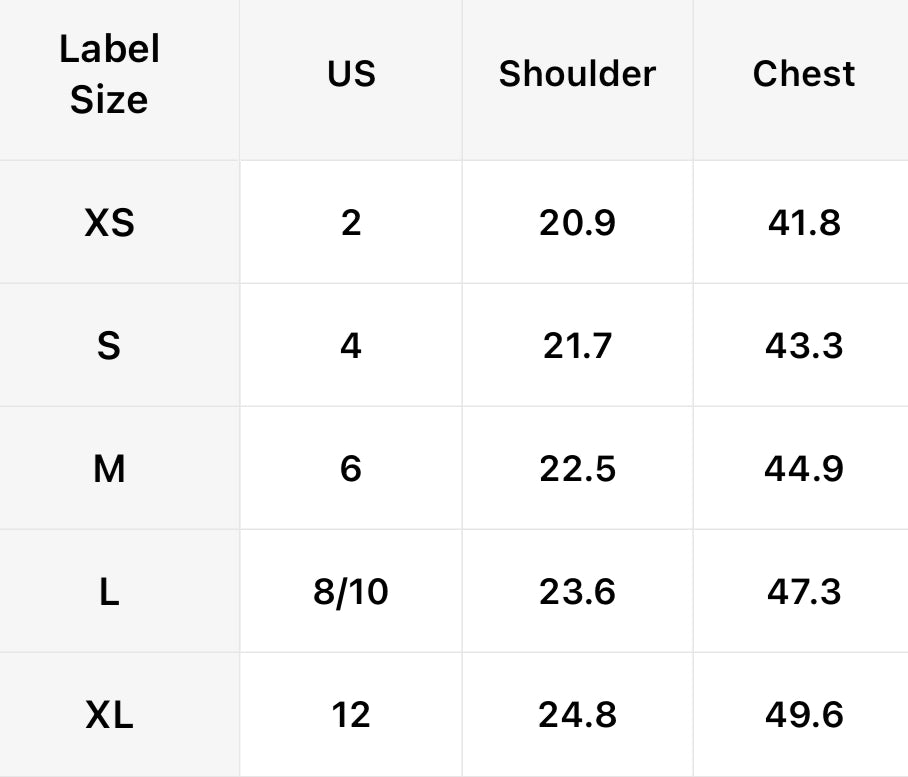This screenshot has height=777, width=908.
Task: Click the 21.7 shoulder value
Action: tap(577, 346)
